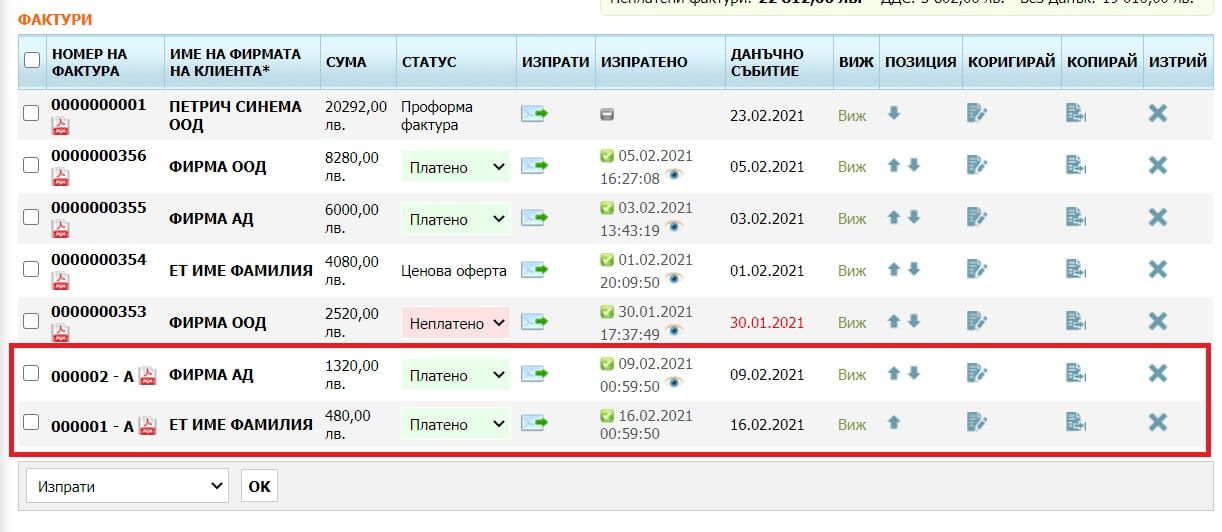The image size is (1222, 532).
Task: Delete invoice 0000000353 with the X icon
Action: click(x=1158, y=321)
